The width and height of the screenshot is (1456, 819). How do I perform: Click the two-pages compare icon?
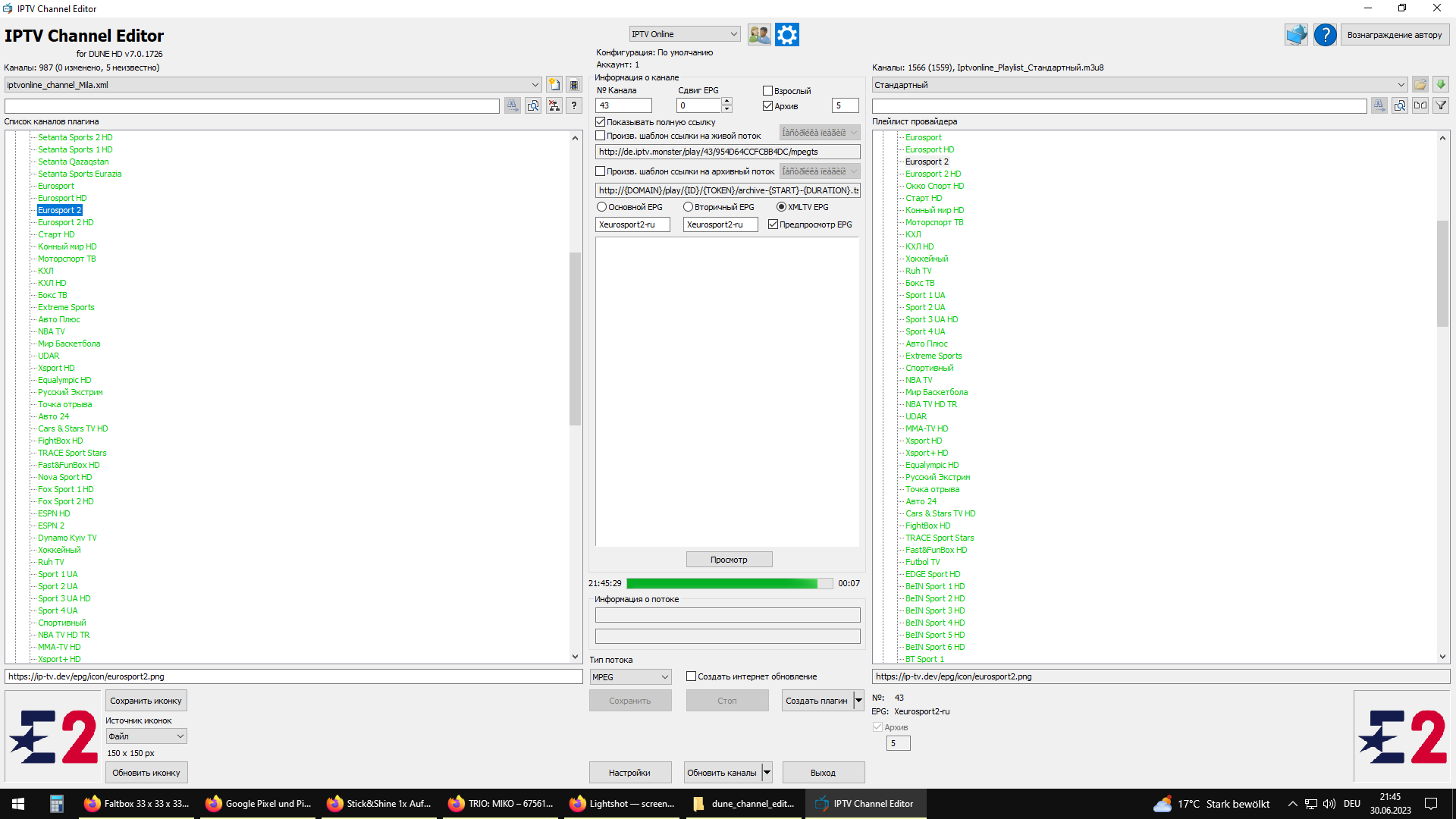1420,106
